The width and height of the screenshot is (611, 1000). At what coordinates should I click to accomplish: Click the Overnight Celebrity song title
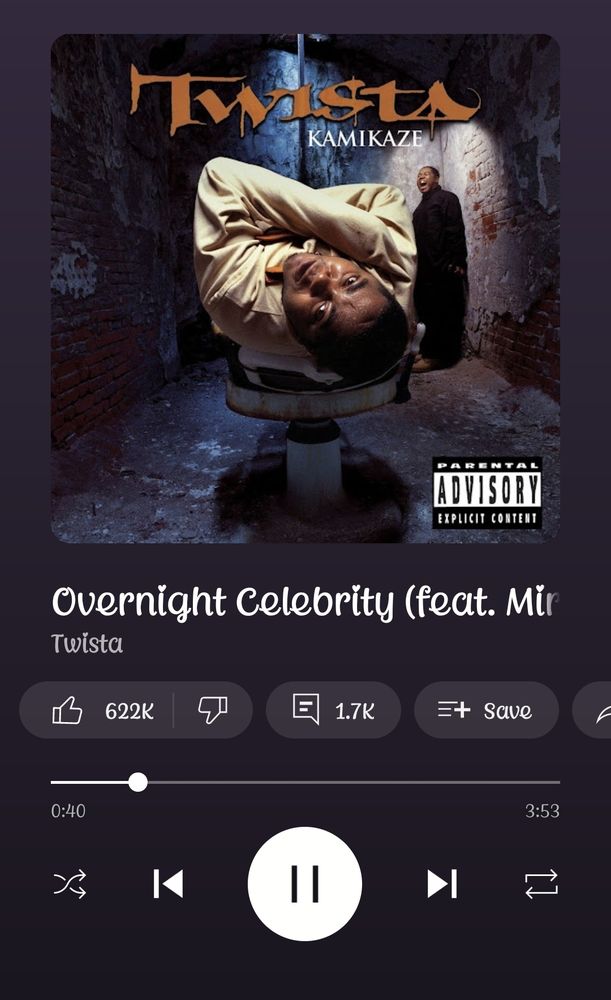pos(306,602)
